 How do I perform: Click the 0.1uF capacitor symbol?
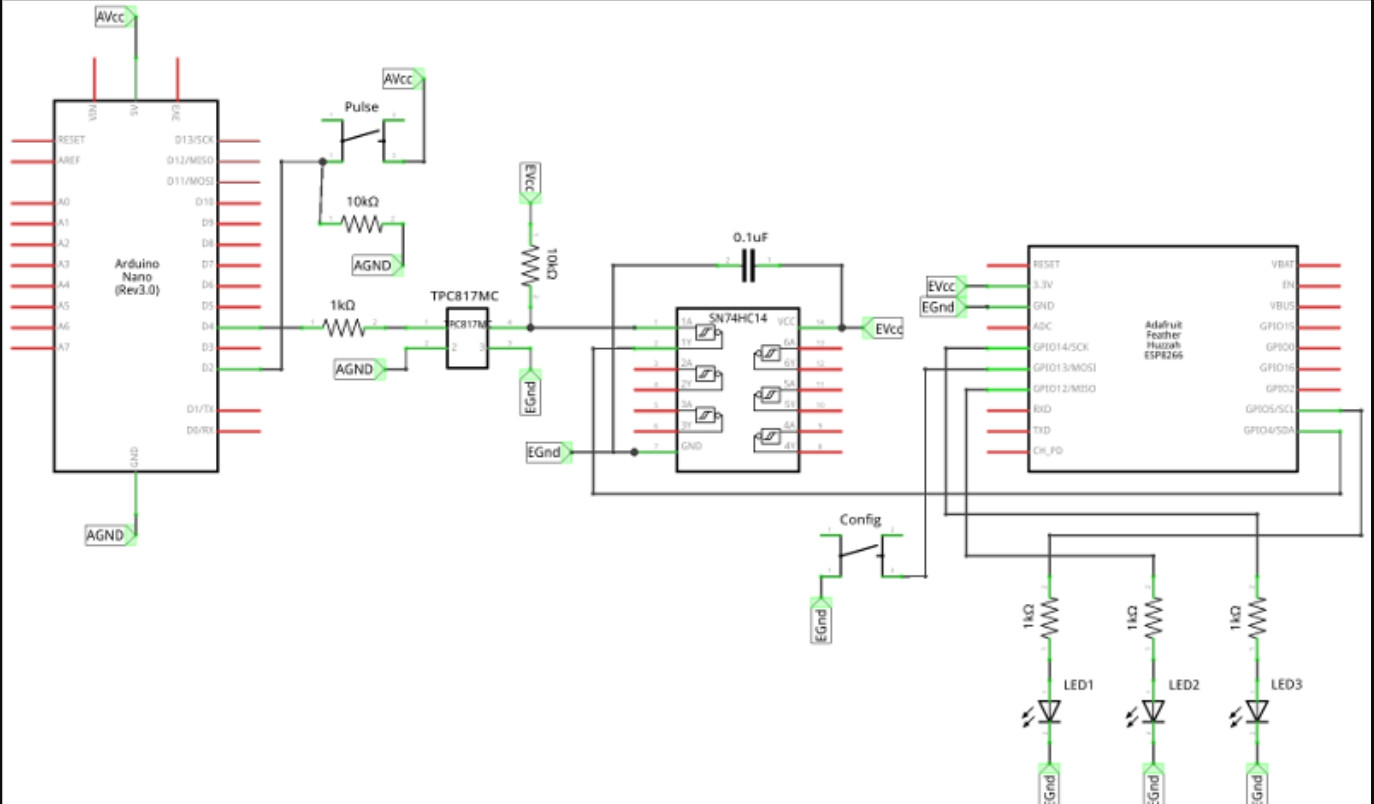click(x=748, y=265)
